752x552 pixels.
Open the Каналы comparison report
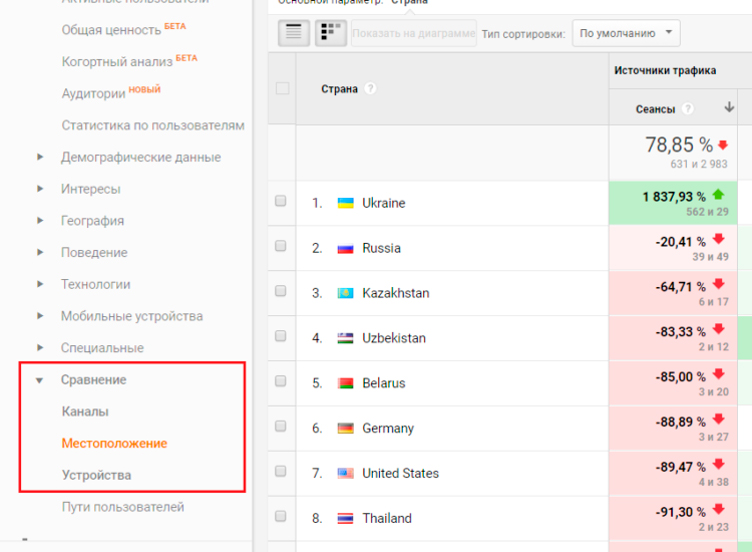pyautogui.click(x=85, y=411)
